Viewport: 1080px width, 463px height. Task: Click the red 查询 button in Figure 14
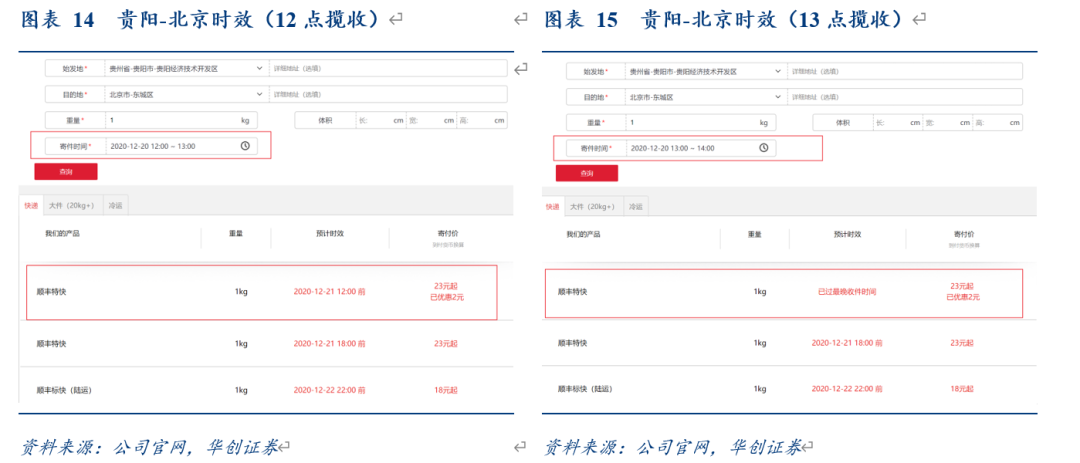tap(66, 172)
